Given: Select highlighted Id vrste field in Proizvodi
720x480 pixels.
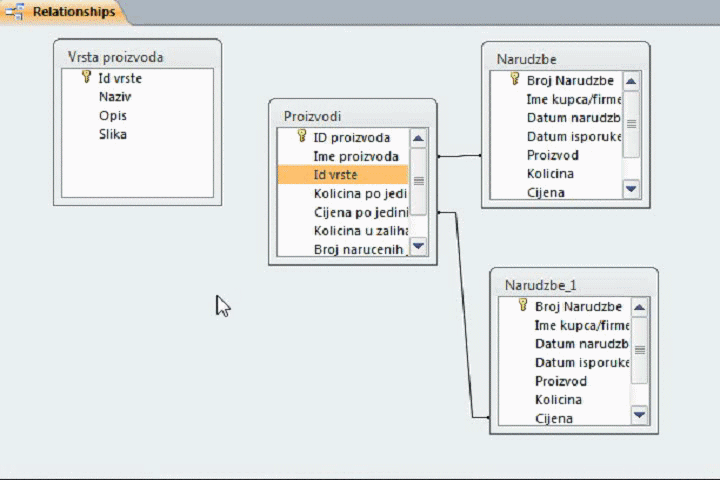Looking at the screenshot, I should (x=342, y=175).
